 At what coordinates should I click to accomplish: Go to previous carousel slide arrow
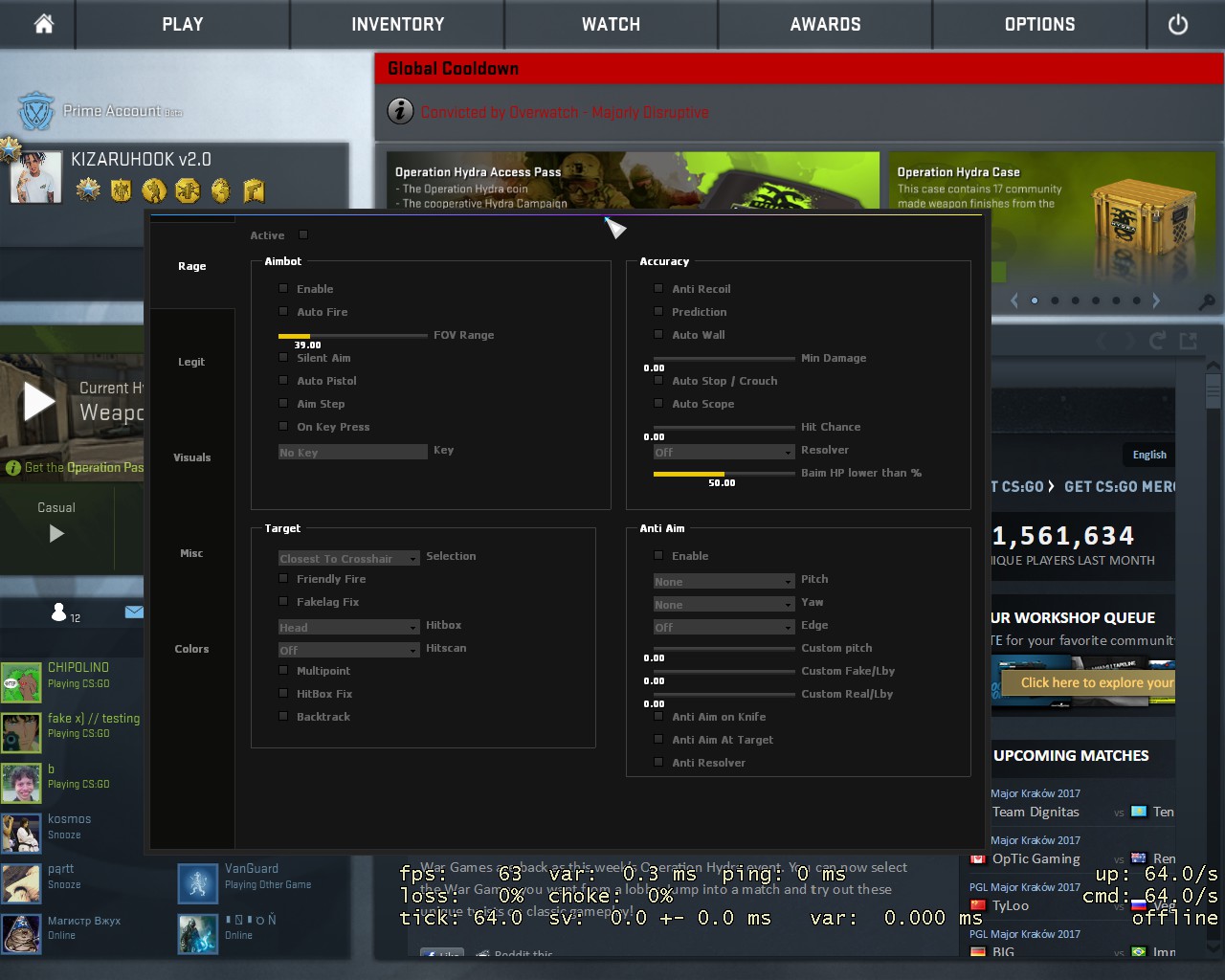click(x=1014, y=301)
